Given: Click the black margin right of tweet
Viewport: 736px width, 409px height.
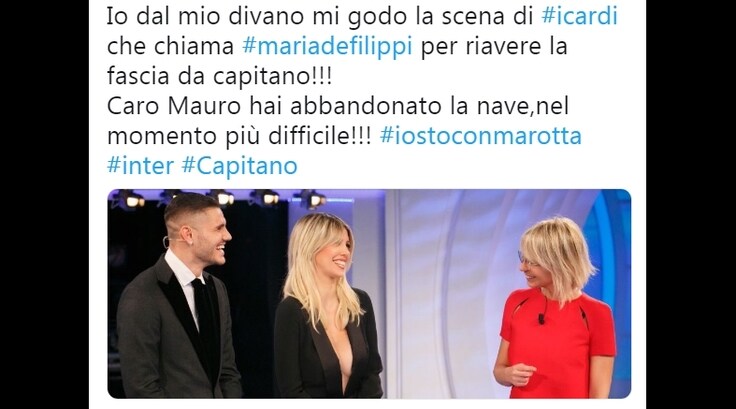Looking at the screenshot, I should [x=691, y=204].
